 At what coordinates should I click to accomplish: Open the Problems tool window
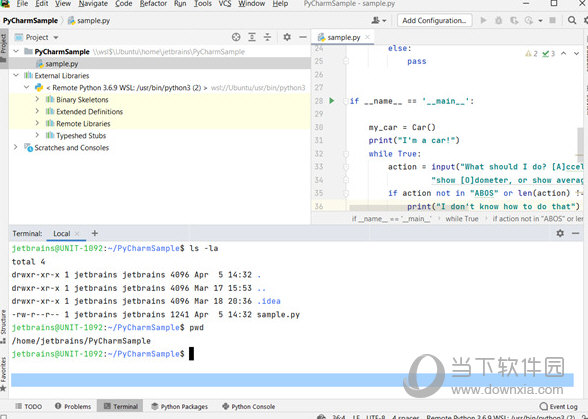click(73, 406)
